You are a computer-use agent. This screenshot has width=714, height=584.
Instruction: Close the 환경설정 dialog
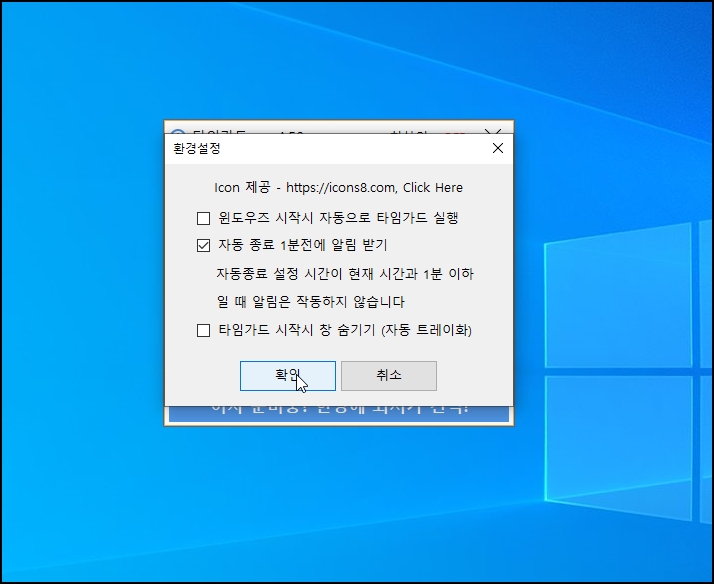pos(498,148)
